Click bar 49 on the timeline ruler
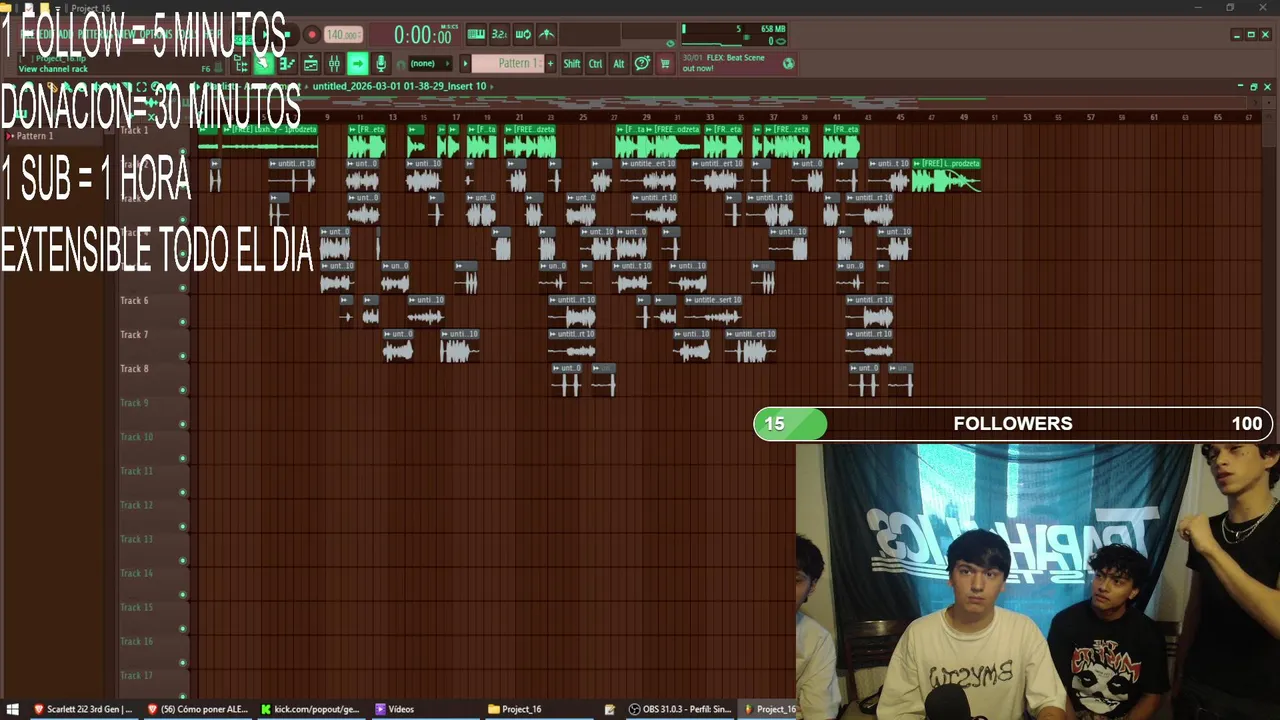Screen dimensions: 1280x720 point(964,117)
